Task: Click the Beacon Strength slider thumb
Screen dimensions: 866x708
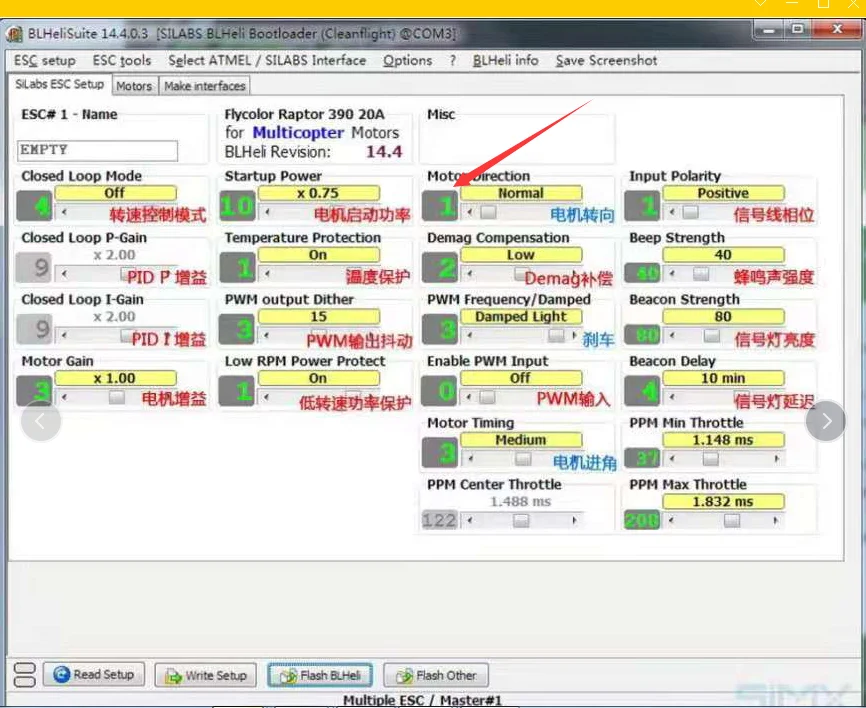Action: point(712,335)
